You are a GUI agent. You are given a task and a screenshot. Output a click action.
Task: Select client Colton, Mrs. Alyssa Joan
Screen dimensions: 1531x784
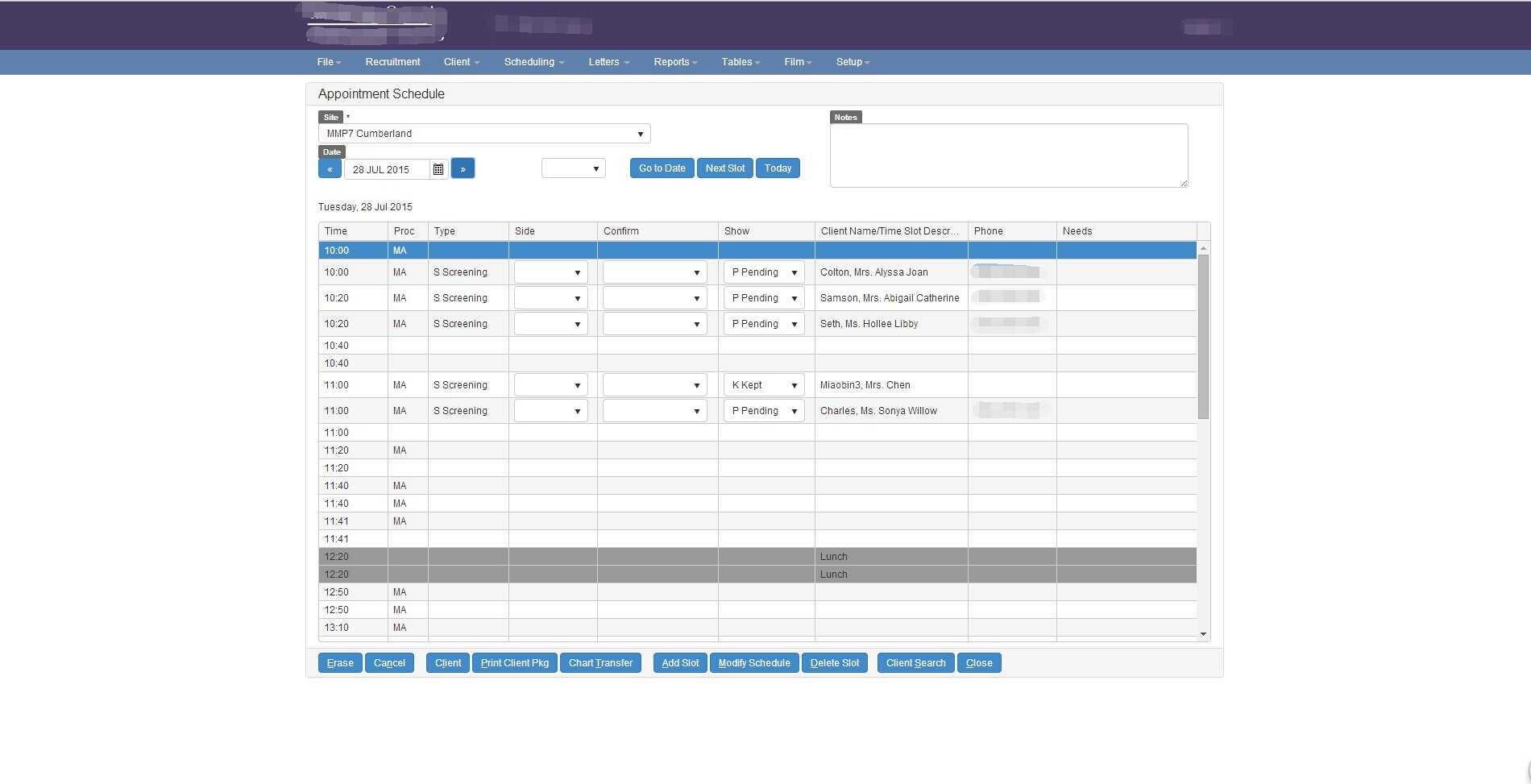pos(874,272)
